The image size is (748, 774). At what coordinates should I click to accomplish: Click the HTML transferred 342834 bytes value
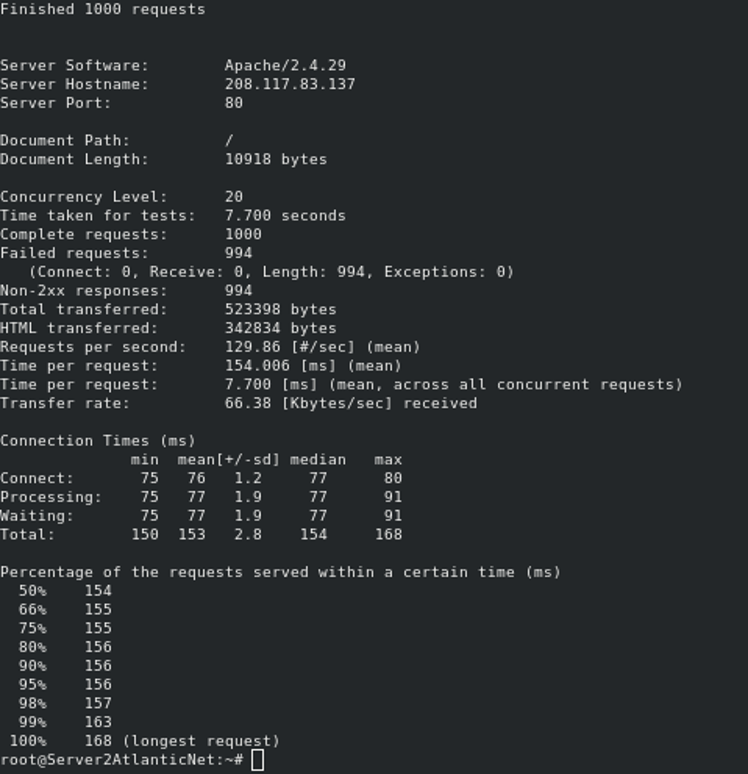[x=280, y=328]
